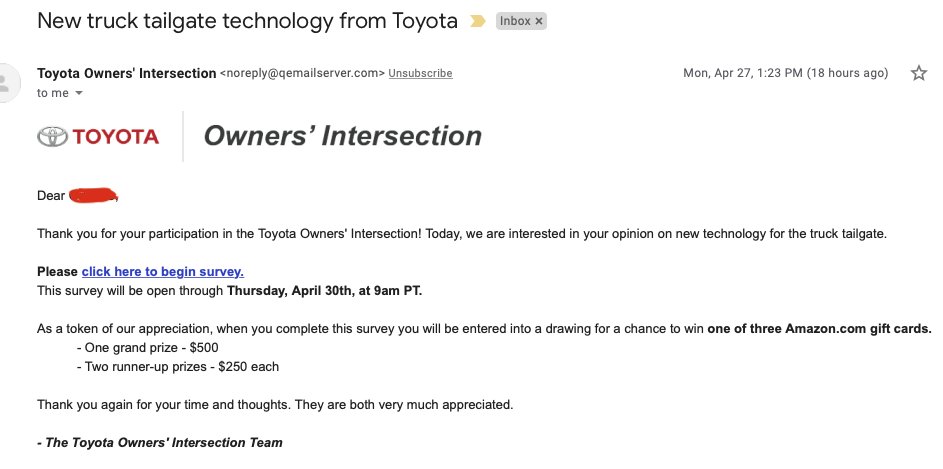Click the Mon, Apr 27 timestamp

coord(785,73)
